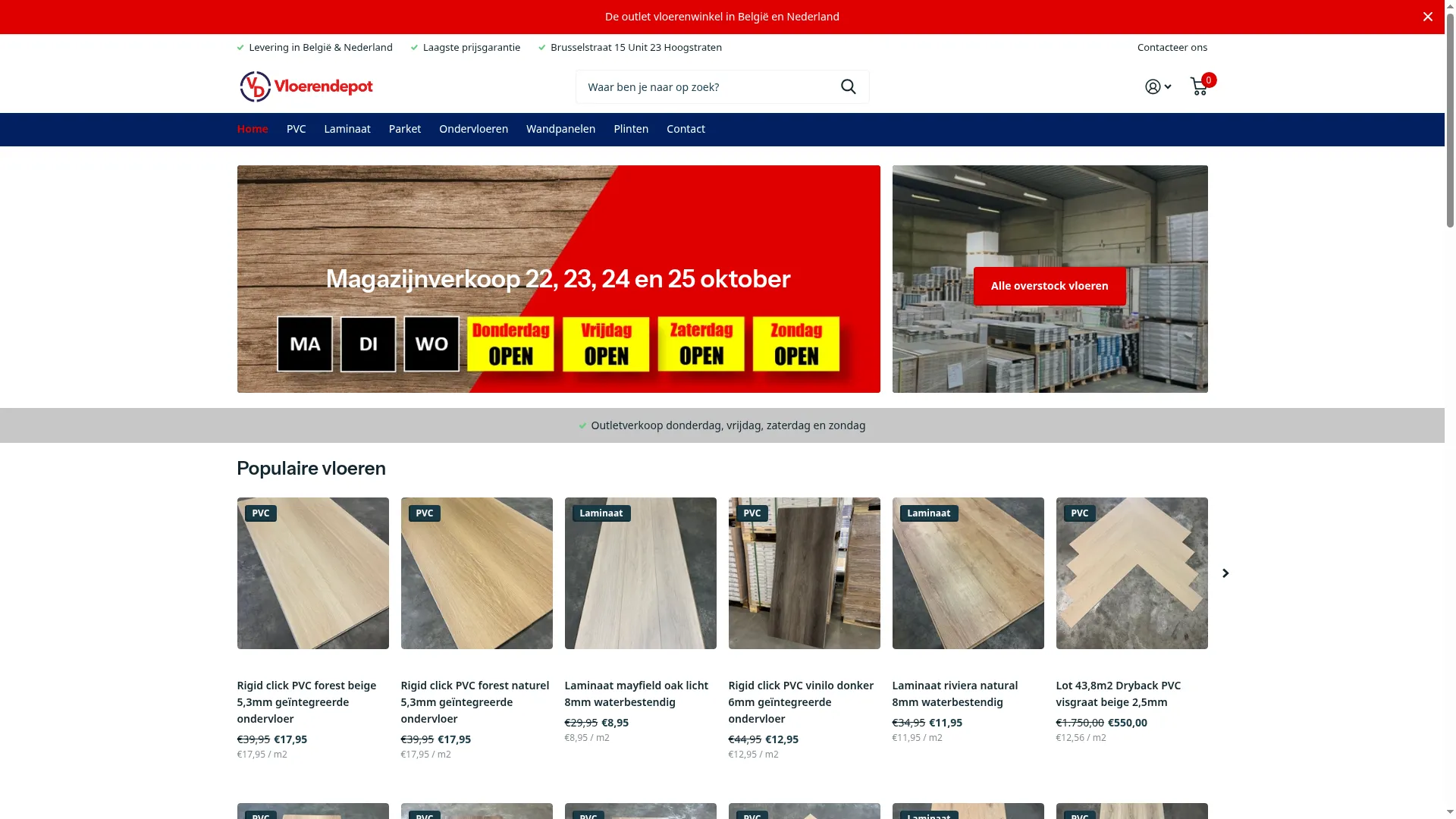Click the search magnifier icon
Image resolution: width=1456 pixels, height=819 pixels.
(x=849, y=87)
